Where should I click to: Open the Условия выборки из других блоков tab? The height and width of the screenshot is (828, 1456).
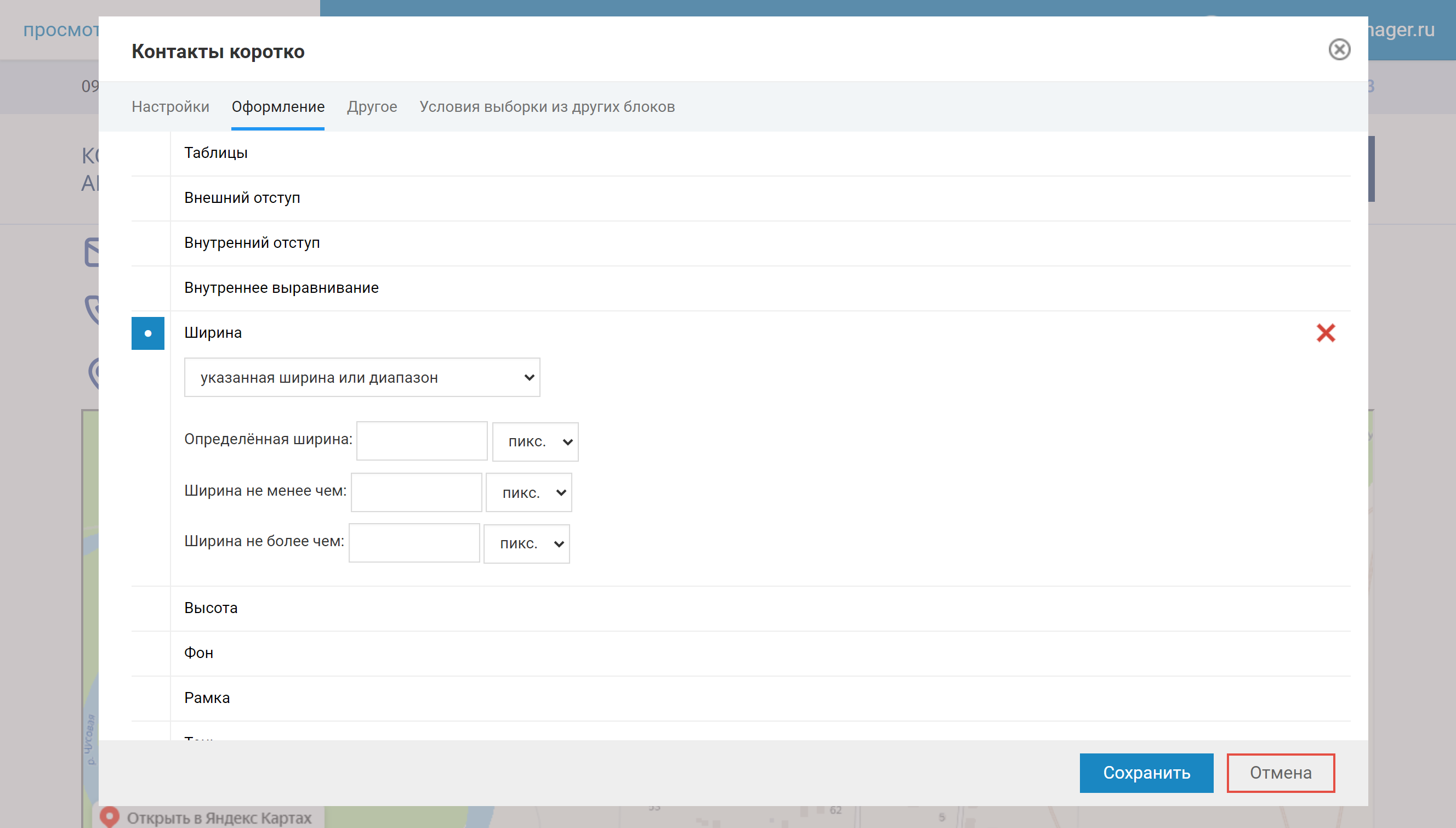(x=547, y=107)
